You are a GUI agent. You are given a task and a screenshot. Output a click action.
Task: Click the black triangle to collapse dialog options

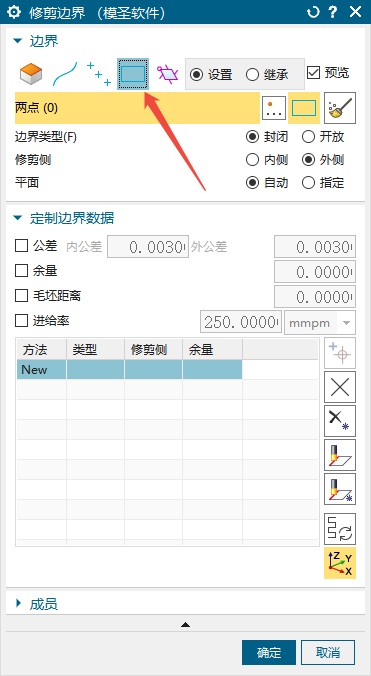click(185, 624)
